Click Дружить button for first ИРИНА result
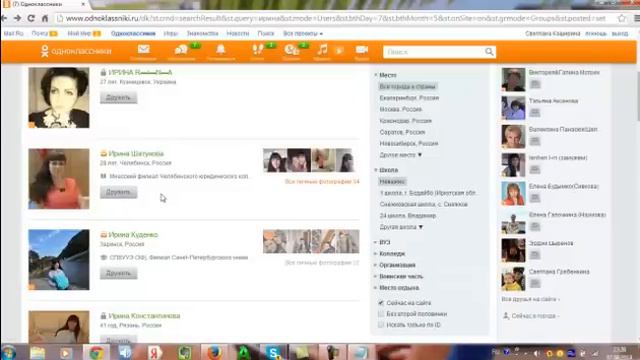 (x=118, y=98)
